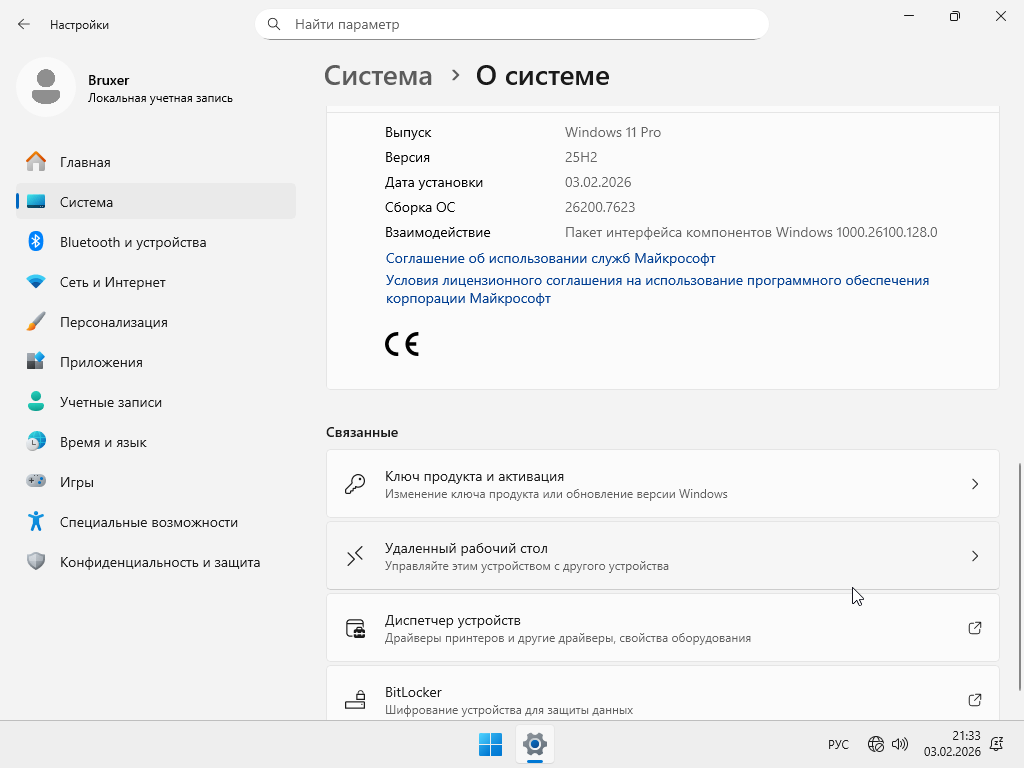Go to Главная in the sidebar
The height and width of the screenshot is (768, 1024).
coord(85,162)
